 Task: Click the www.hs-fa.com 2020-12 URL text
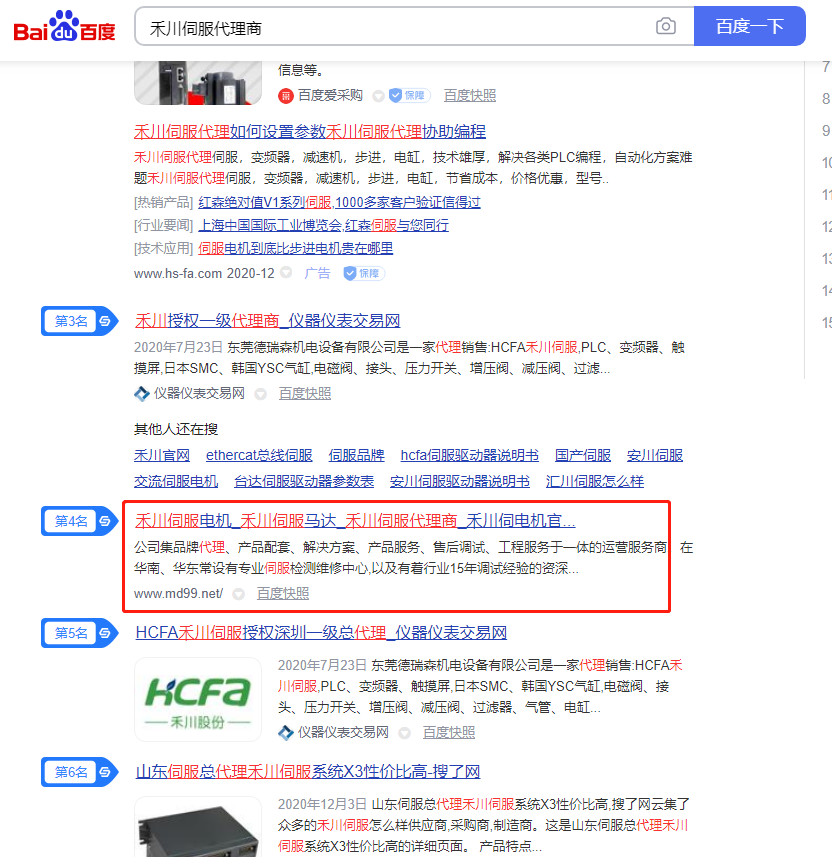point(204,273)
